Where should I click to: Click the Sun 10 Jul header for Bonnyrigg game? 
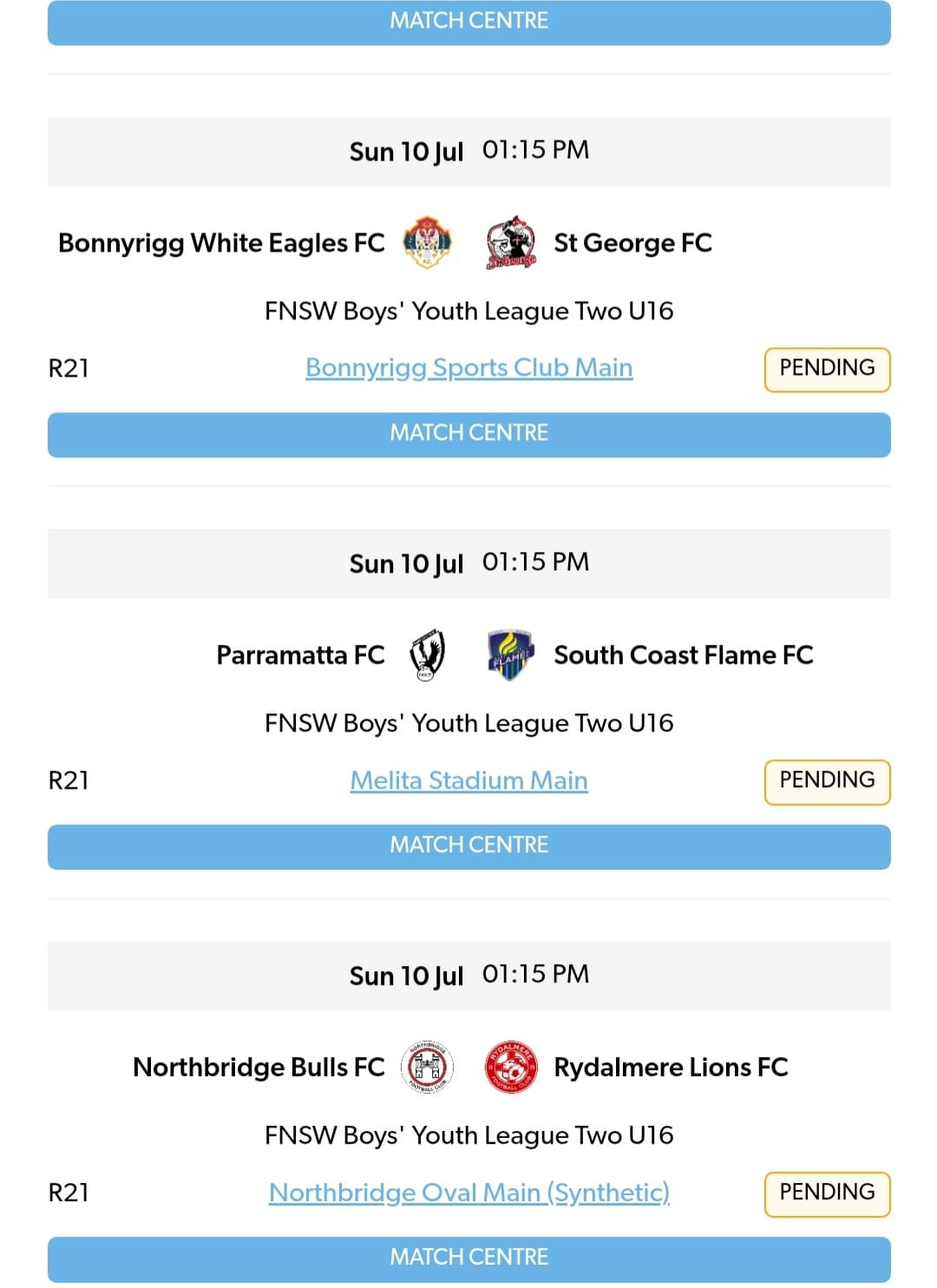[468, 150]
